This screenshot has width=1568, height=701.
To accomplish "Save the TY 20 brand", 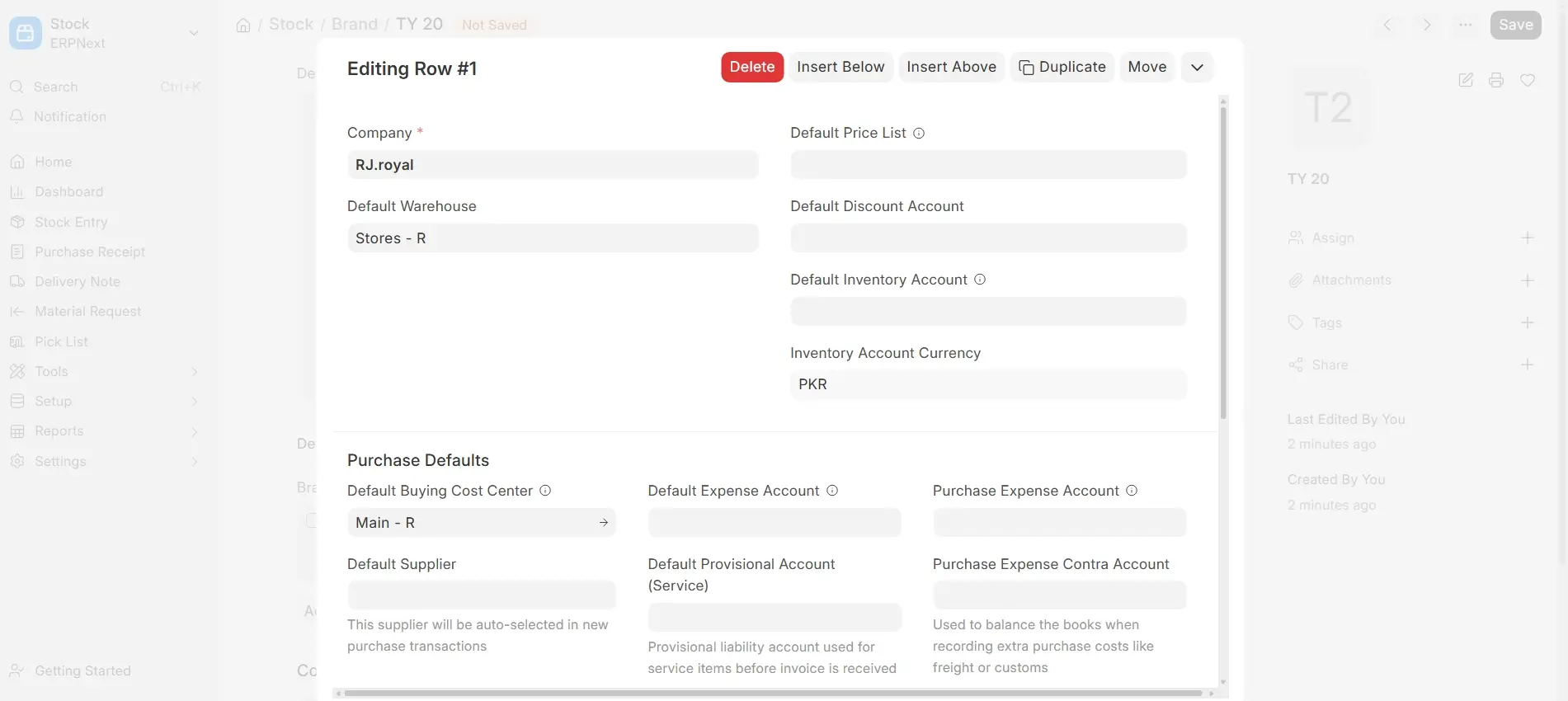I will pyautogui.click(x=1515, y=25).
